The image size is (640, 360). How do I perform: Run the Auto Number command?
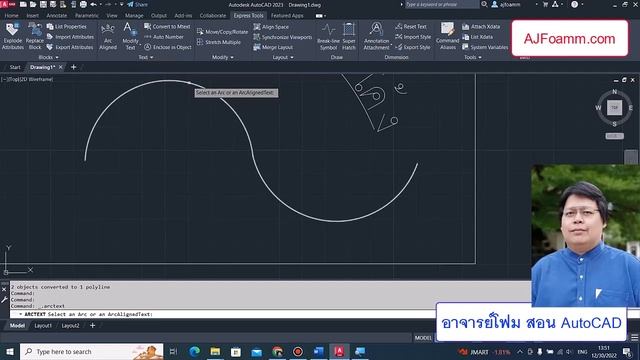click(x=164, y=37)
